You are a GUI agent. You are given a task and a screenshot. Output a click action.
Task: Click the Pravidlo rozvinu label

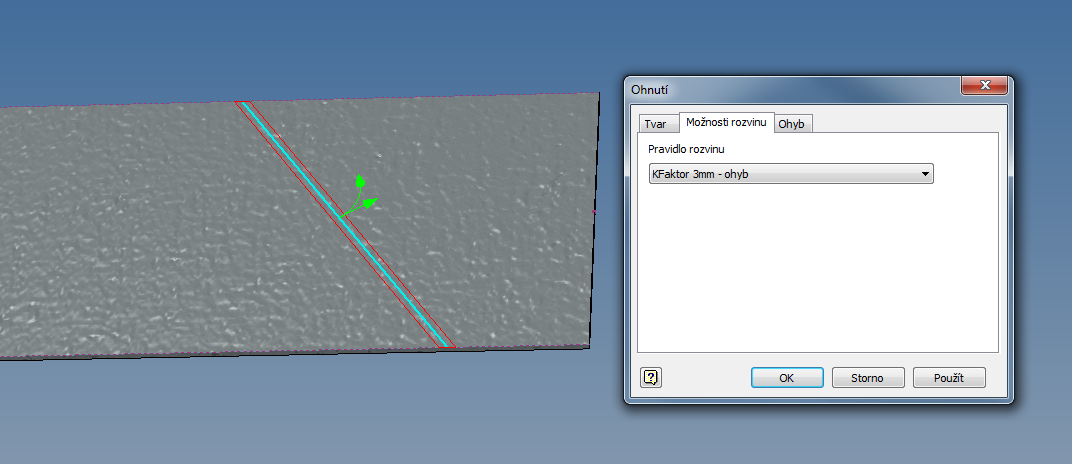pyautogui.click(x=686, y=149)
